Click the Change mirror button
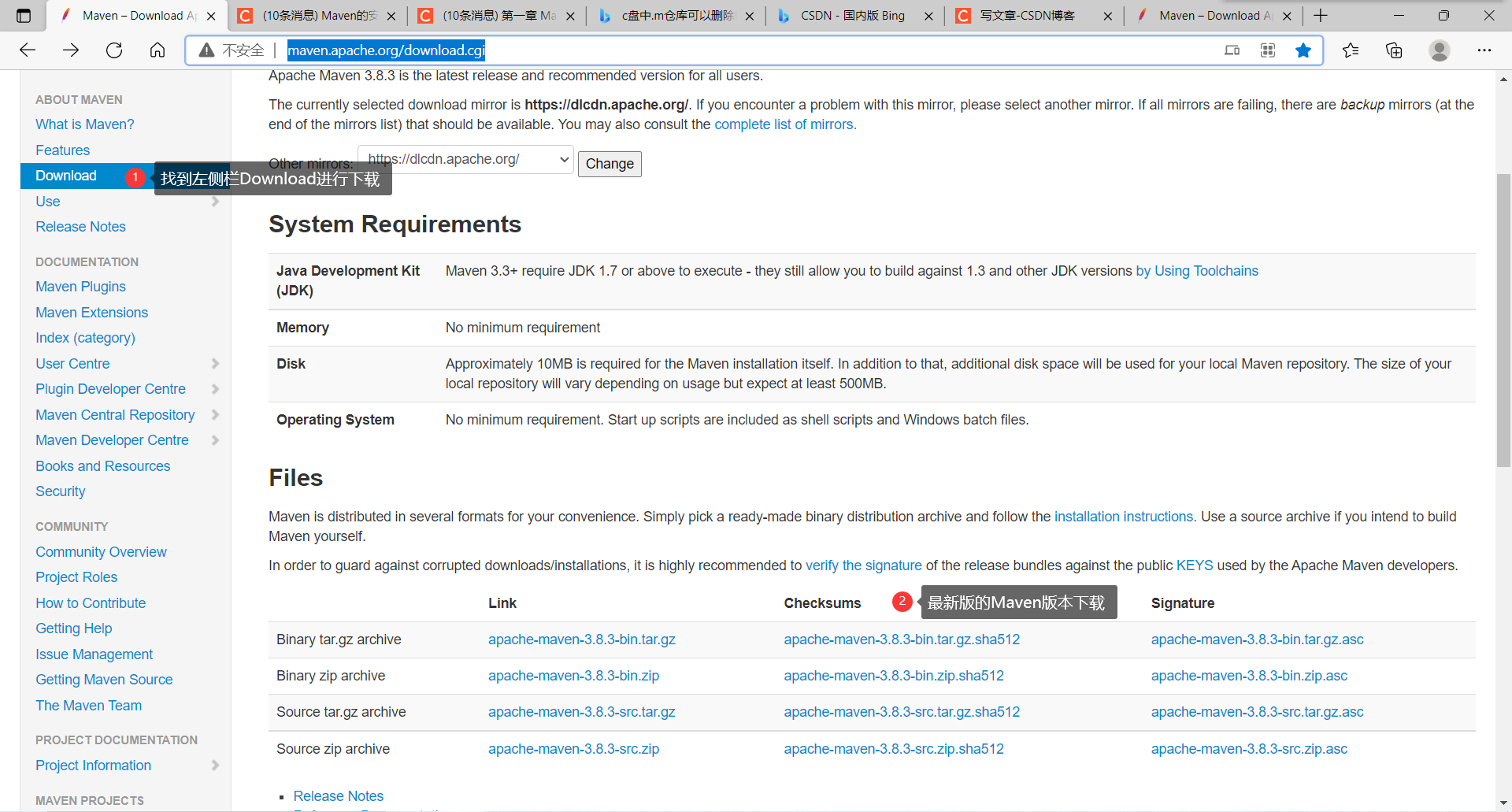 pyautogui.click(x=610, y=164)
